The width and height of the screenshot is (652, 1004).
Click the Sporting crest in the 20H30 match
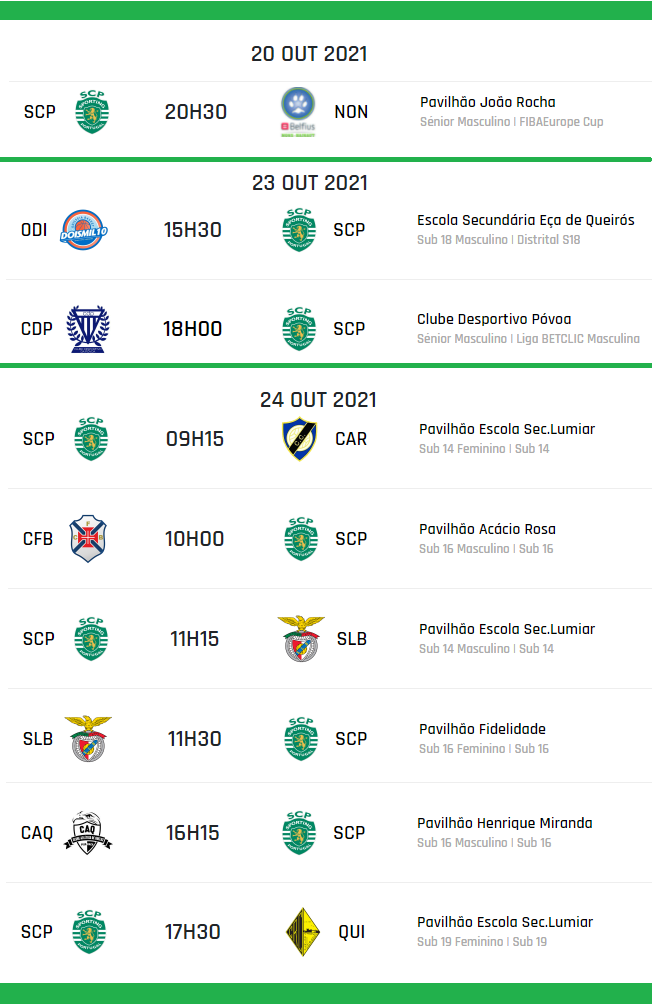point(92,111)
